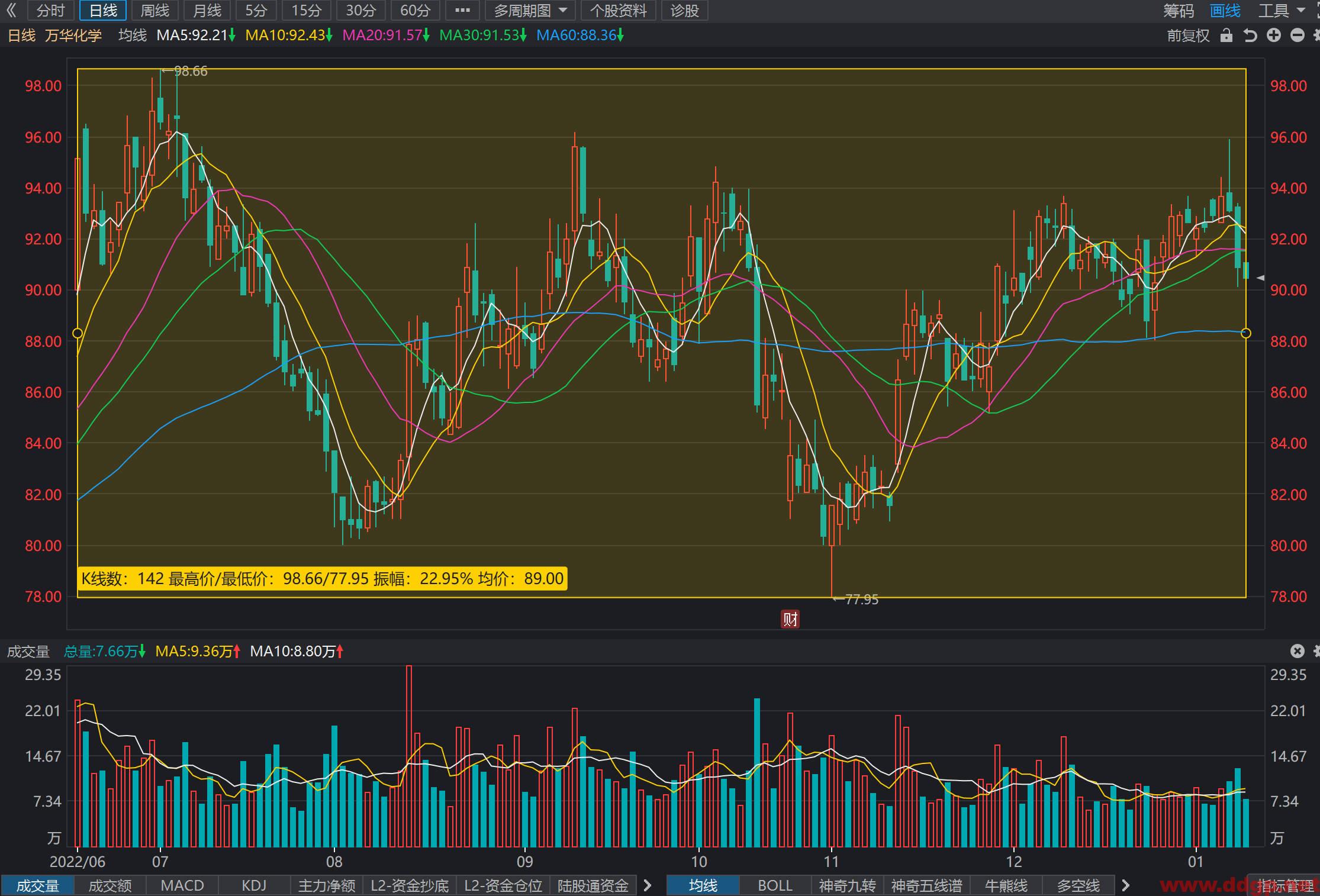Expand the 工具 tools dropdown
The width and height of the screenshot is (1320, 896).
[x=1282, y=11]
